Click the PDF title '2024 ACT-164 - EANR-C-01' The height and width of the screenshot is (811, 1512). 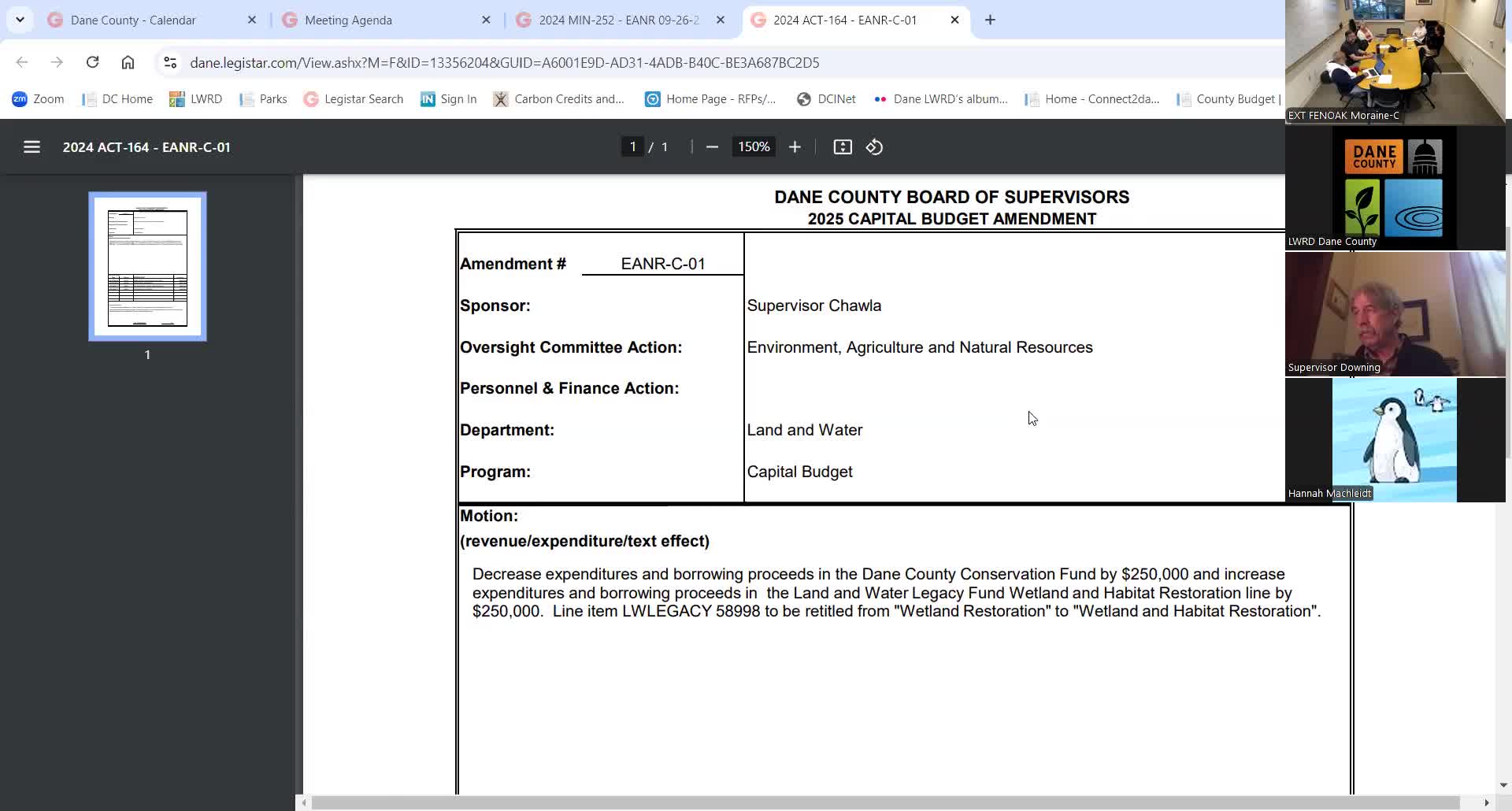[146, 147]
